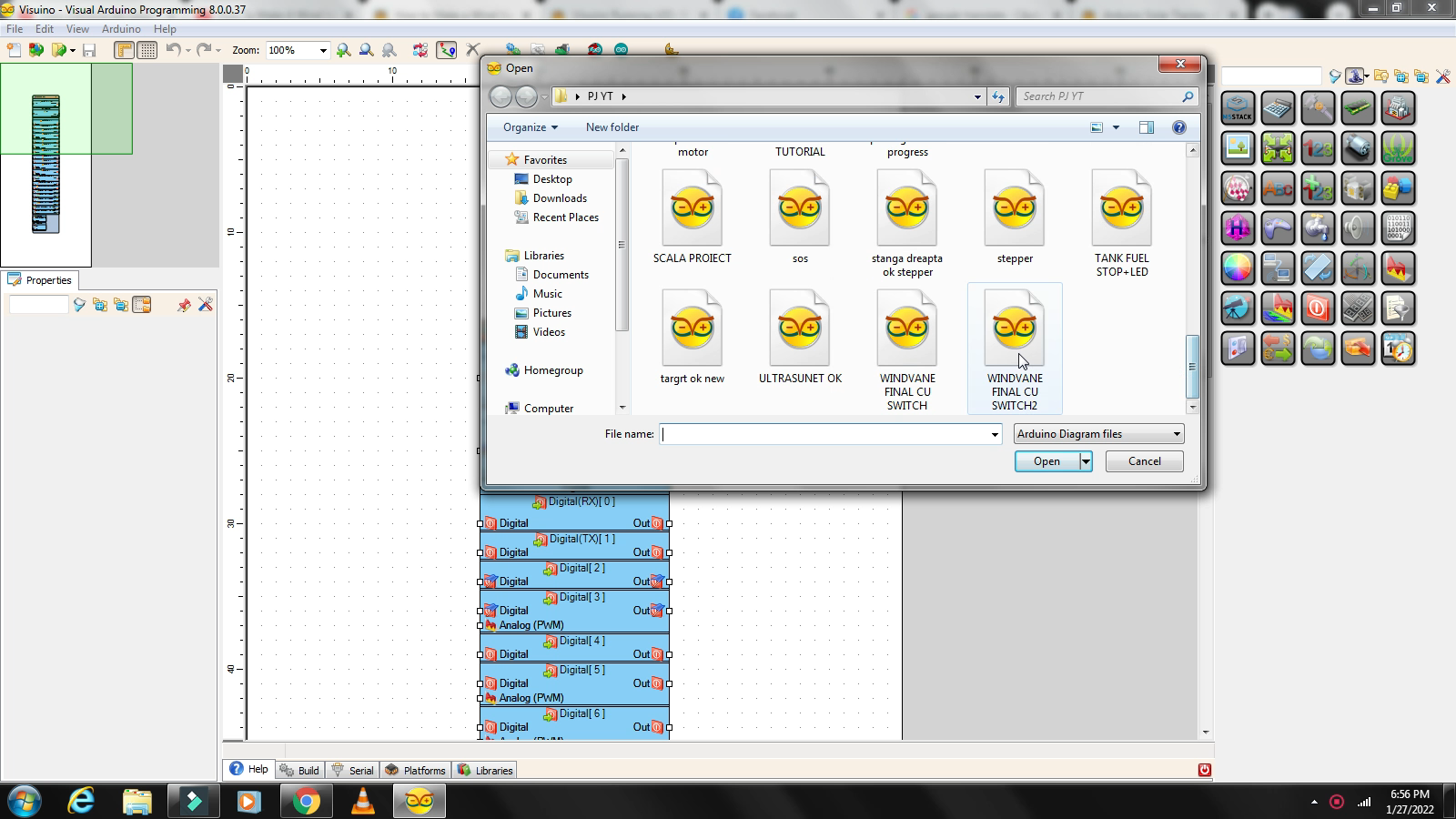Click the New project toolbar icon
Viewport: 1456px width, 819px height.
click(14, 50)
